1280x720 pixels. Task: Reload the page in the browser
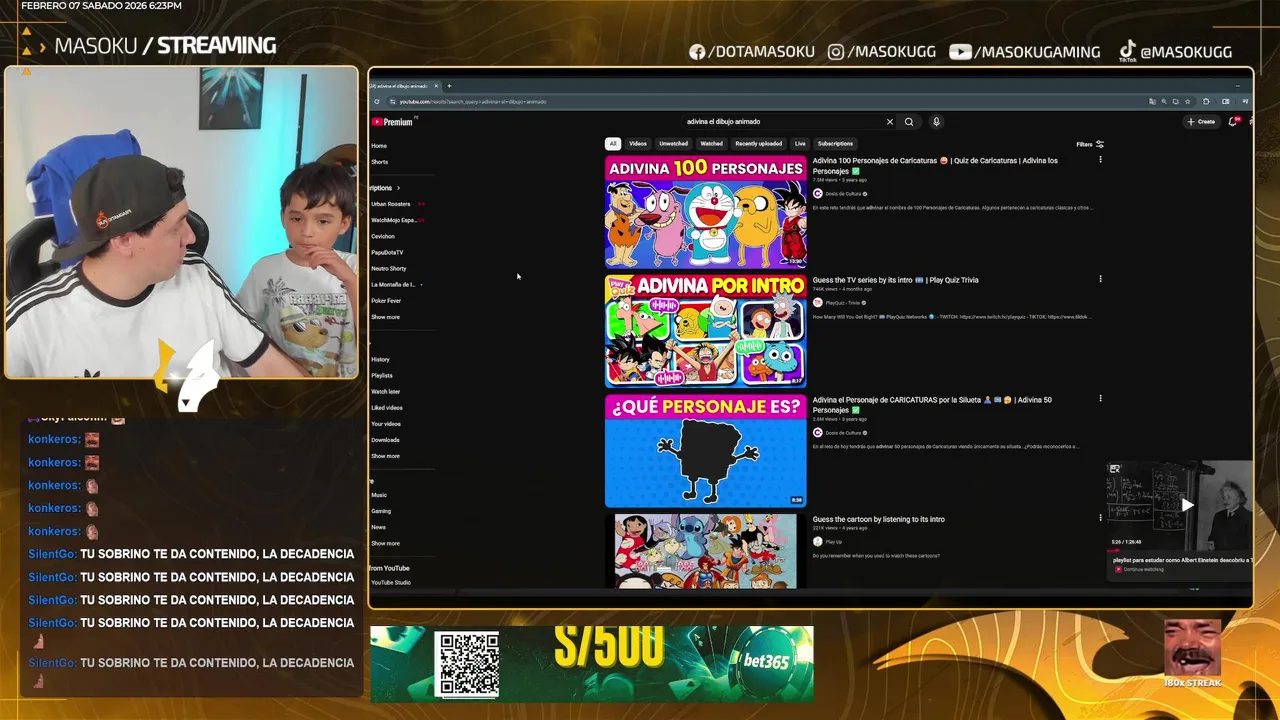377,101
